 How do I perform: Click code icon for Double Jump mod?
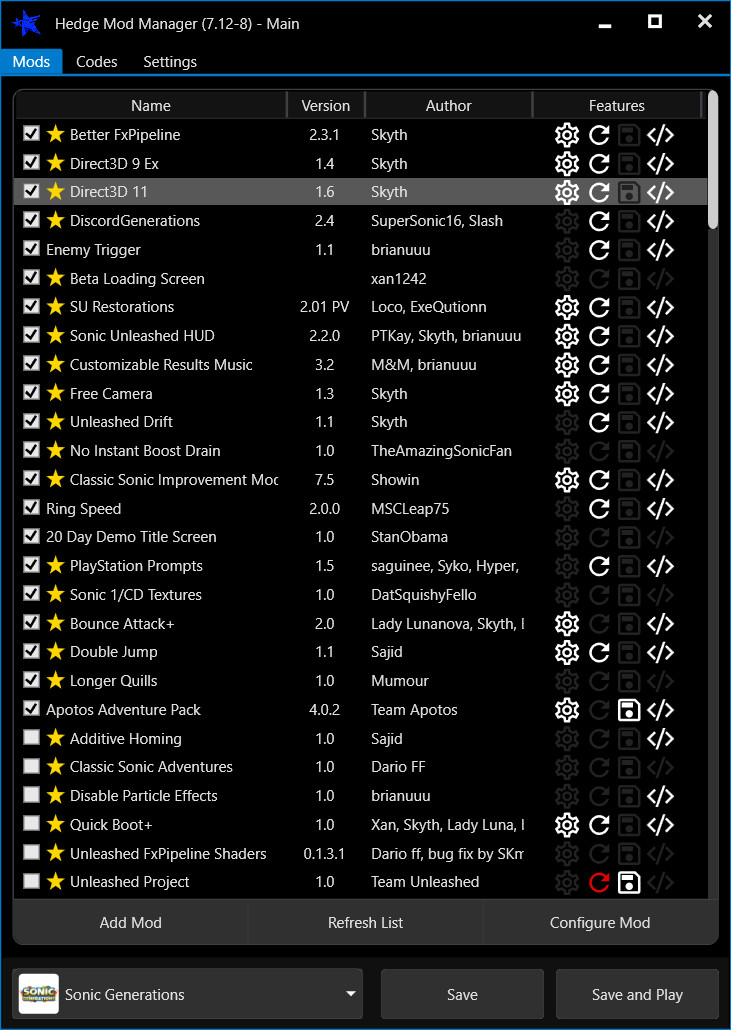660,652
